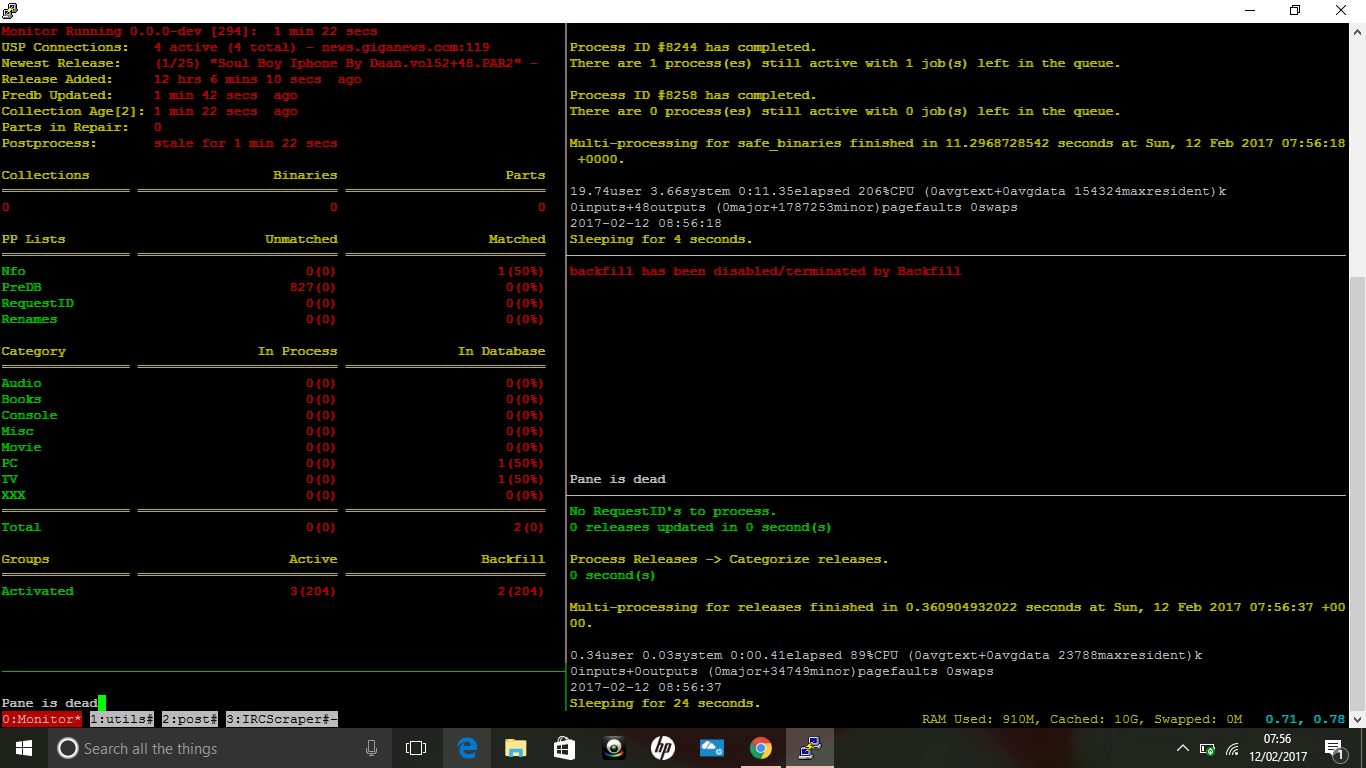Click the PuTTY scrollbar down arrow
The width and height of the screenshot is (1366, 768).
(x=1357, y=719)
